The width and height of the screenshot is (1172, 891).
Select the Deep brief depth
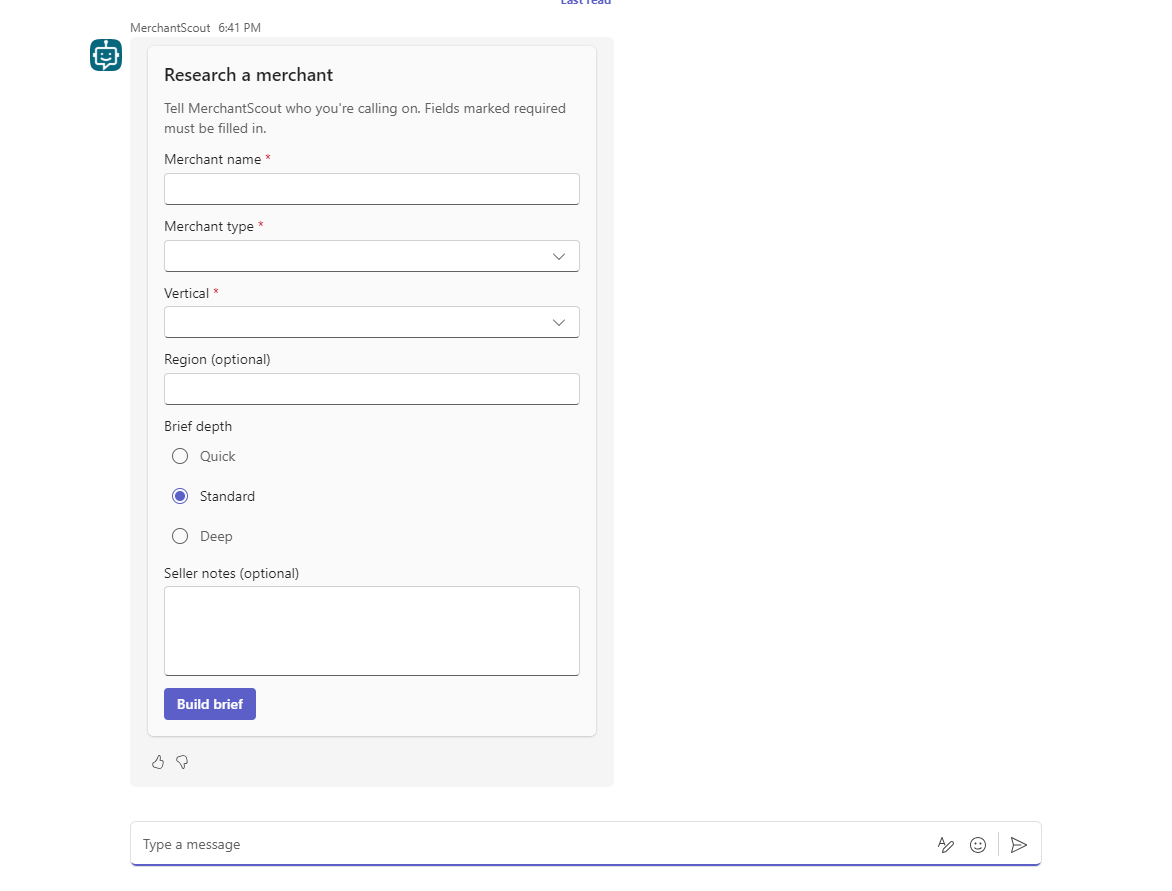(180, 536)
